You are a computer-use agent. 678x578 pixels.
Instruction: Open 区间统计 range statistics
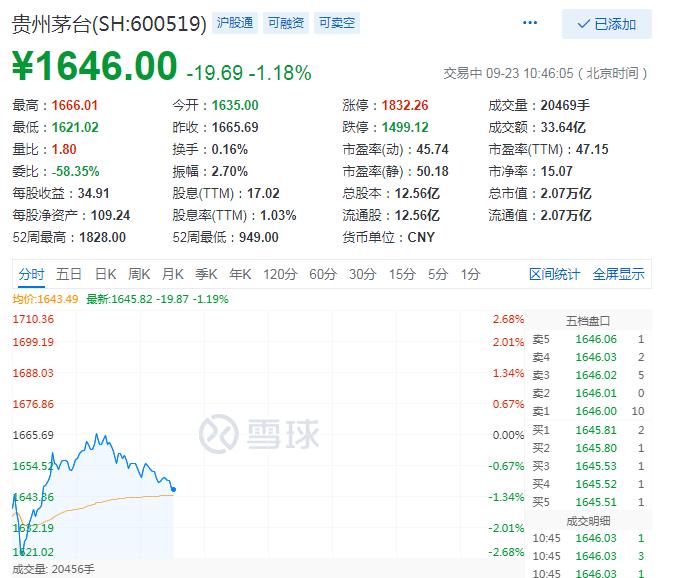coord(554,274)
